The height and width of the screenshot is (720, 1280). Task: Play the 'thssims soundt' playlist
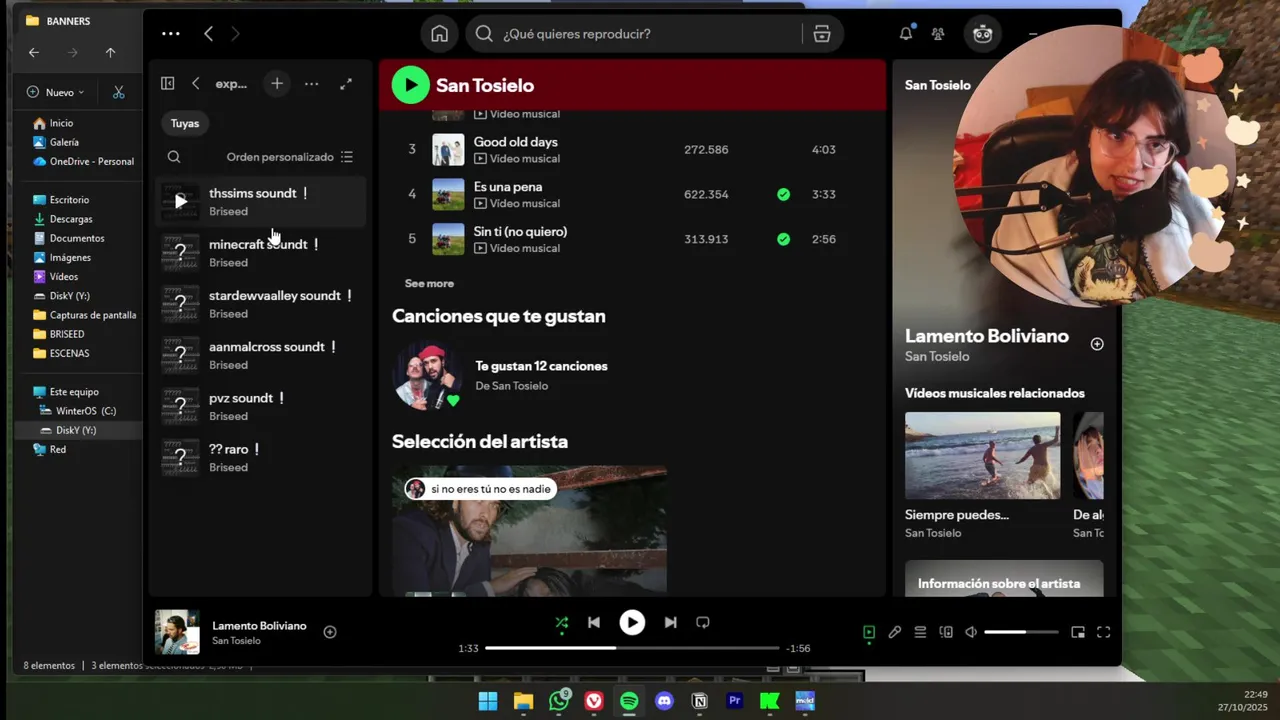(181, 201)
